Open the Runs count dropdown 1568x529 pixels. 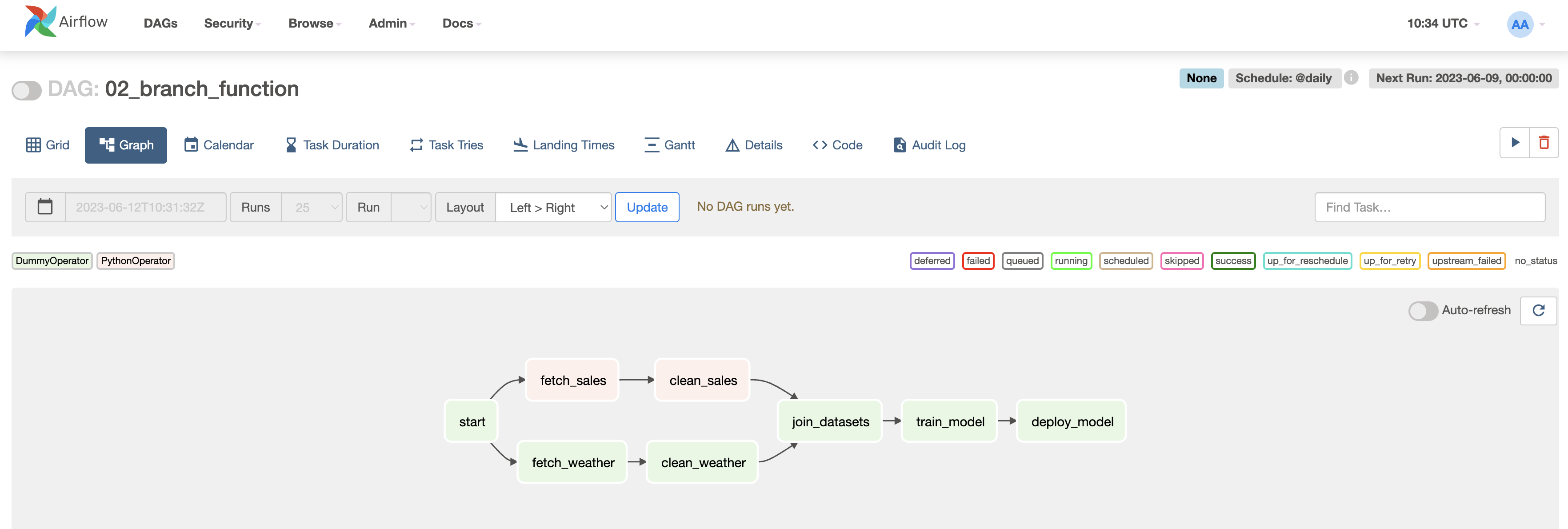point(312,208)
